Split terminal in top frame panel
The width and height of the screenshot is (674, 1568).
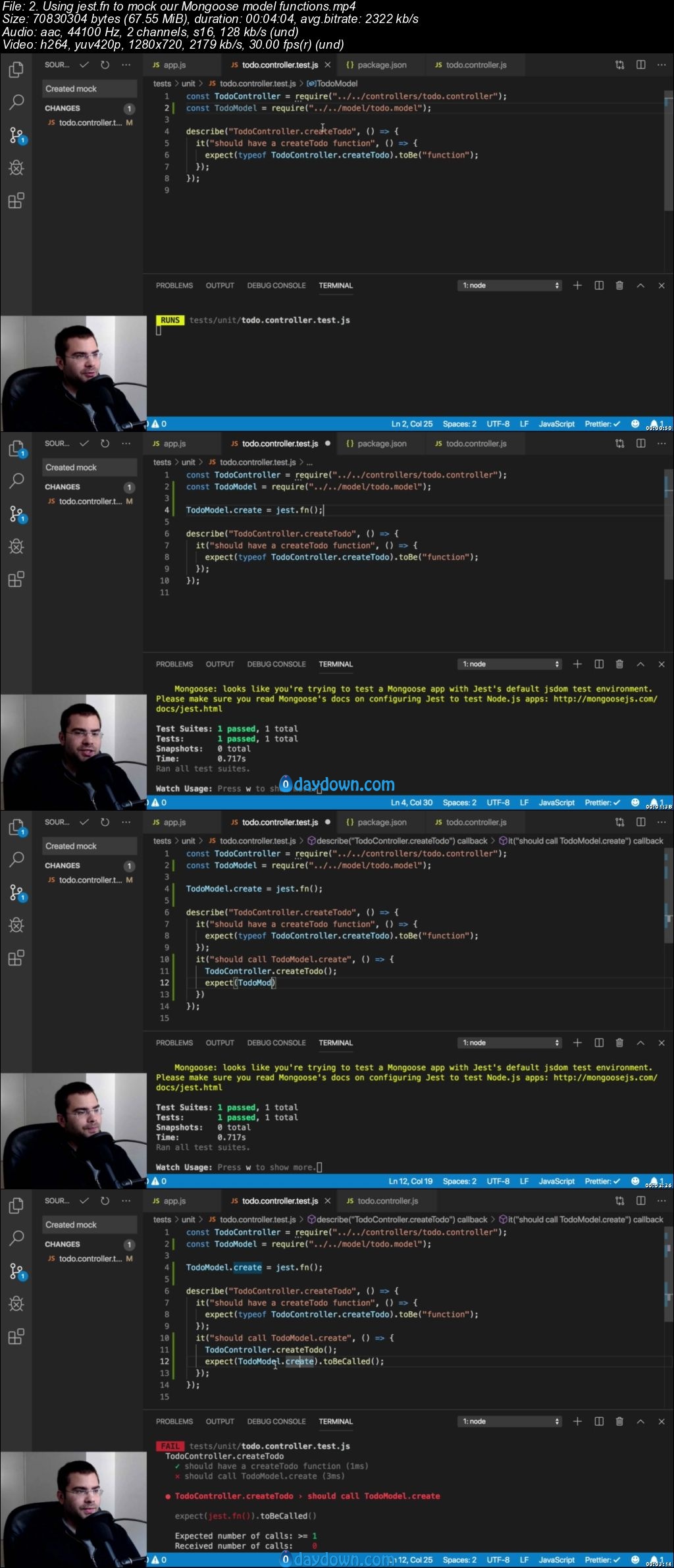coord(599,285)
